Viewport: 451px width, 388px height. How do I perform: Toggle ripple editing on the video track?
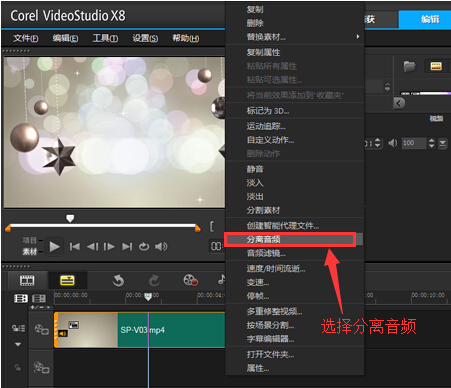click(x=18, y=329)
